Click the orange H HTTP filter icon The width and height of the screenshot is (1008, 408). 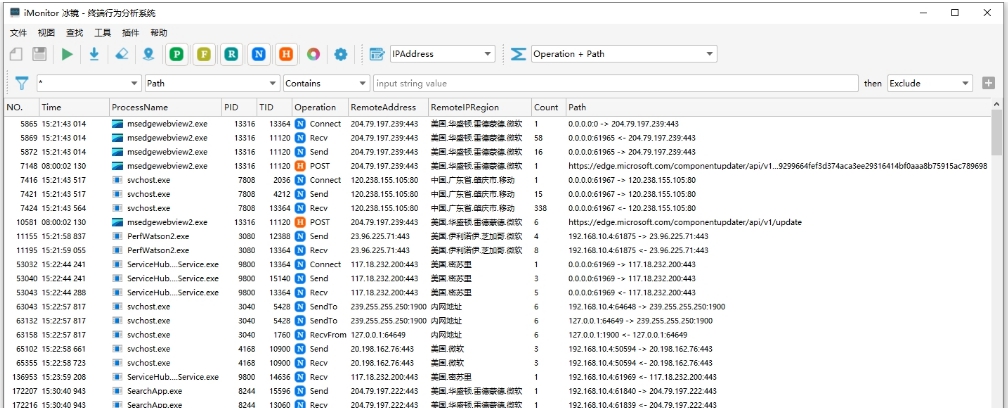pos(286,54)
